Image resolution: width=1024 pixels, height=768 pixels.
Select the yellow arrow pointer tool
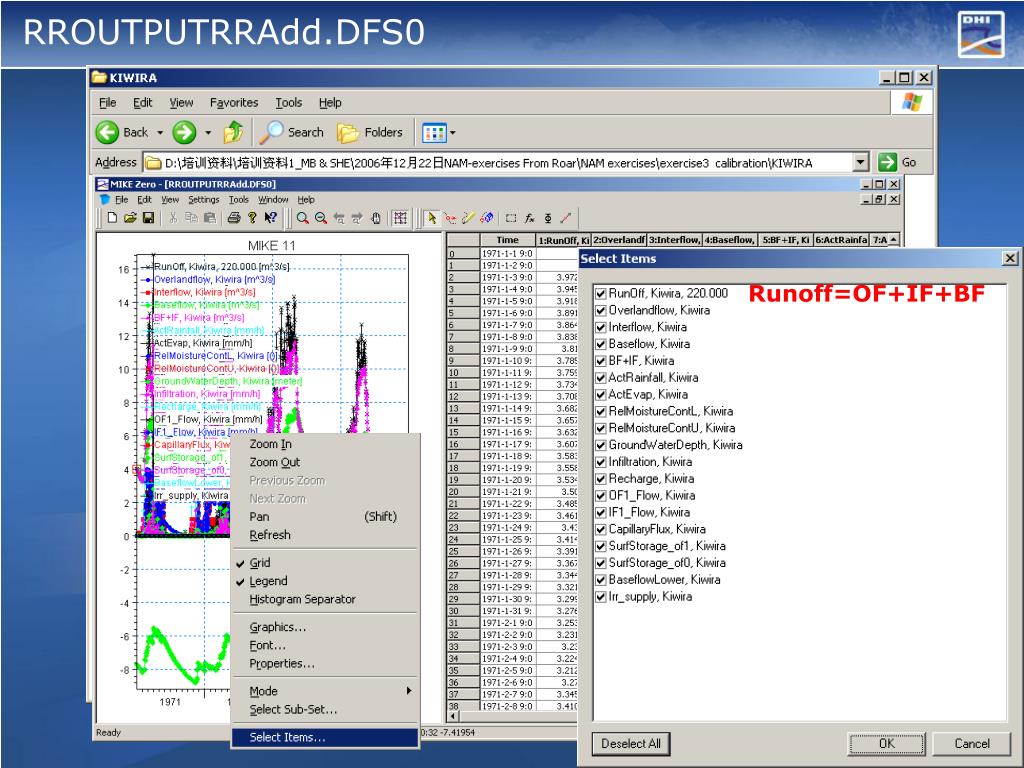[x=431, y=218]
